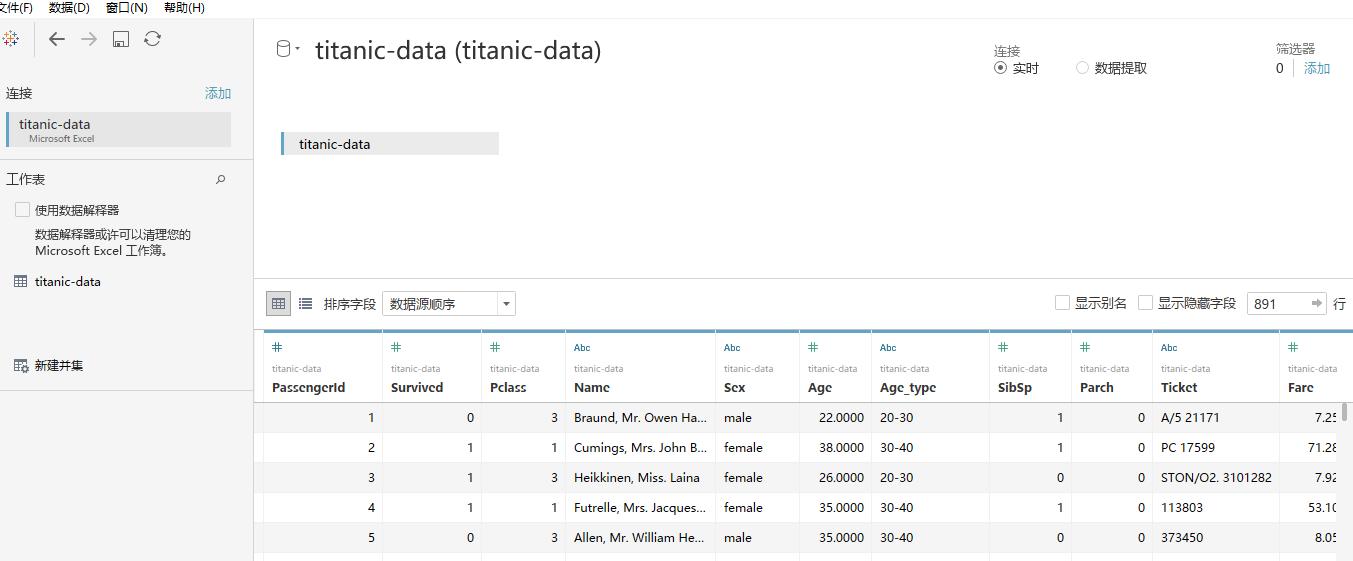Screen dimensions: 1353x561
Task: Refresh data source with circular arrows icon
Action: click(152, 39)
